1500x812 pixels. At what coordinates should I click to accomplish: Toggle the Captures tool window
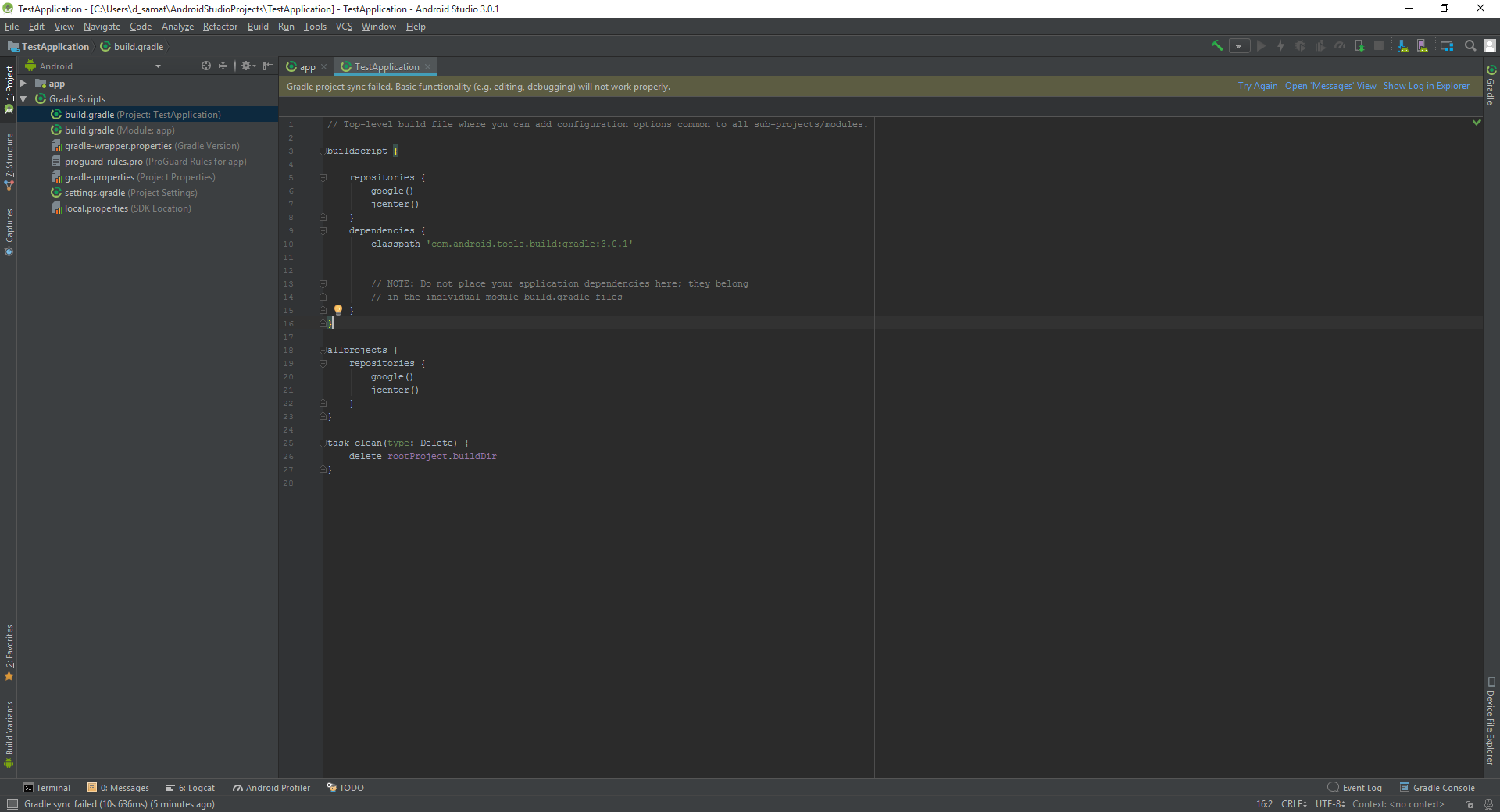pyautogui.click(x=9, y=232)
